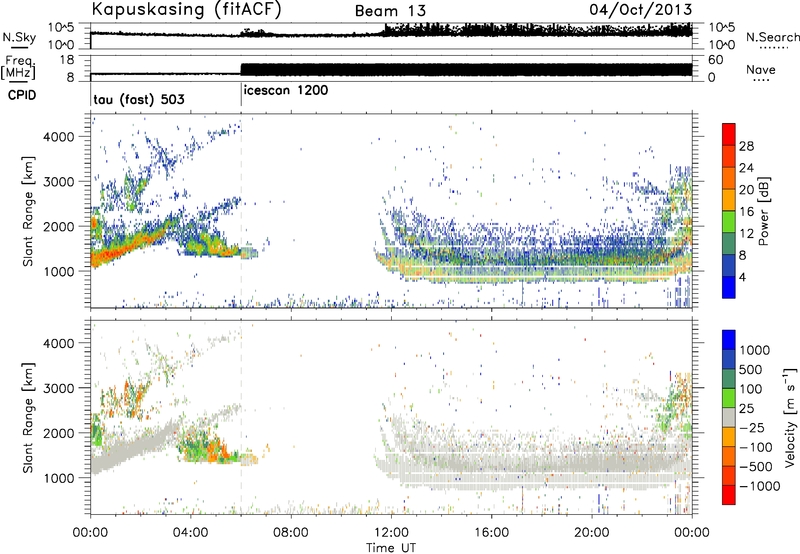The width and height of the screenshot is (800, 554).
Task: Click the 08:00 time tick label
Action: (291, 533)
